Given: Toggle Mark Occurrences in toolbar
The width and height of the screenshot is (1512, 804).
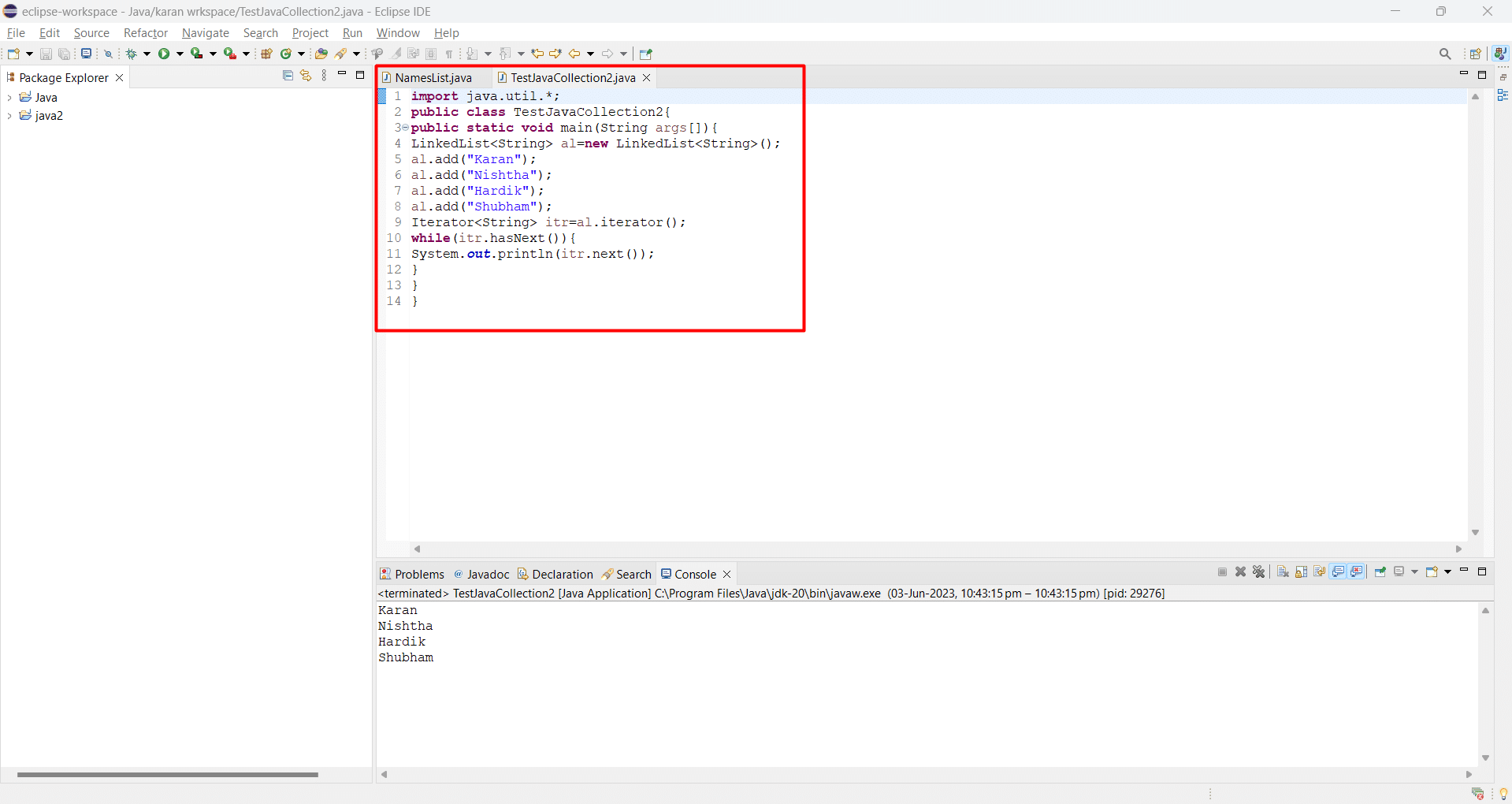Looking at the screenshot, I should tap(396, 54).
